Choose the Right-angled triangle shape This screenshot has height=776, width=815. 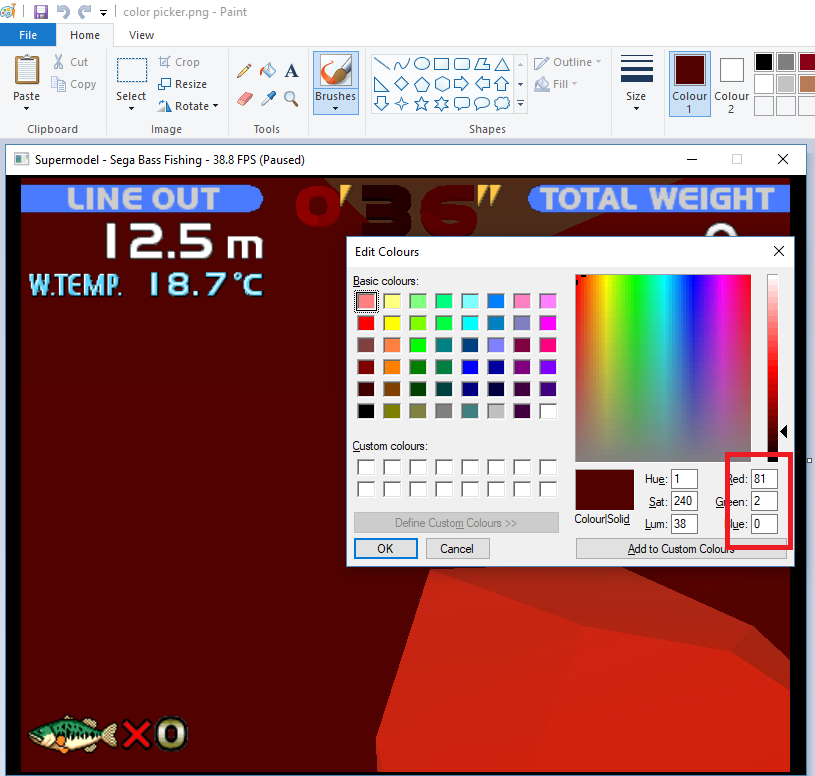click(x=382, y=84)
